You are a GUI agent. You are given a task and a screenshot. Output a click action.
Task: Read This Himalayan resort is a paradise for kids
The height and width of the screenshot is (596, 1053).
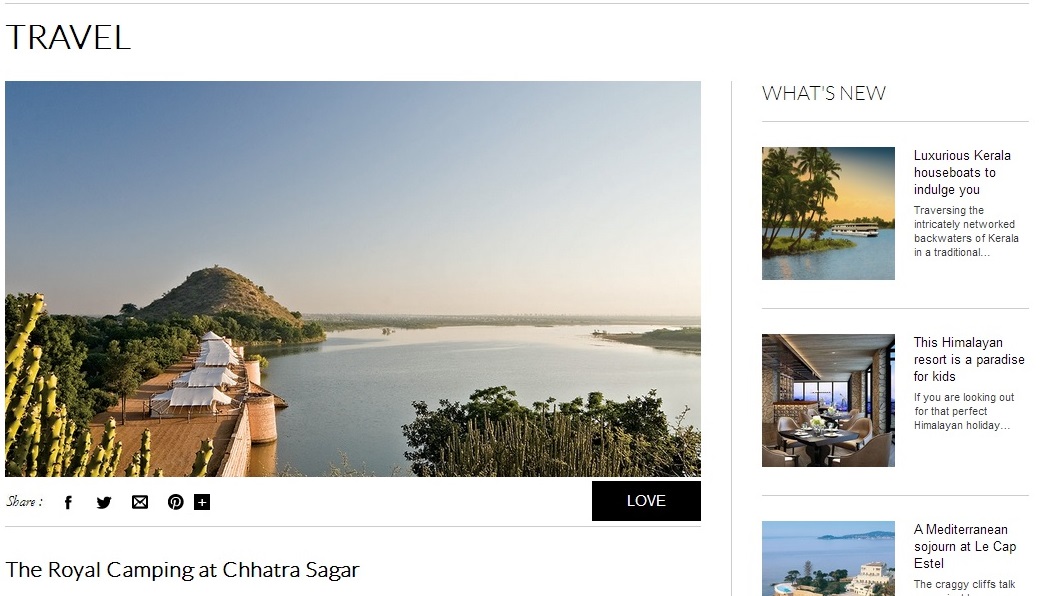pyautogui.click(x=969, y=359)
